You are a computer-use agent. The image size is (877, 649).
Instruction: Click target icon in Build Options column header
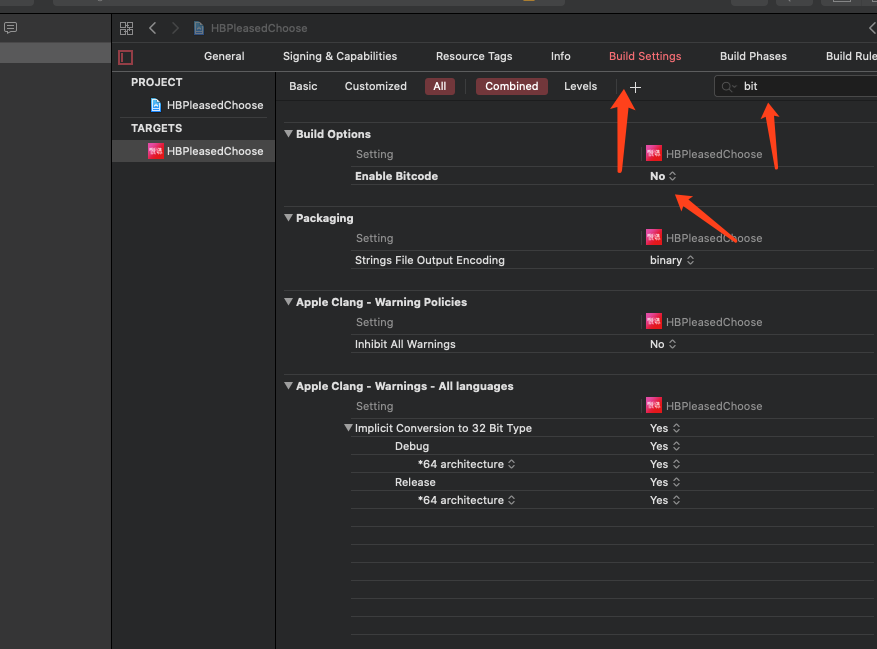coord(653,153)
